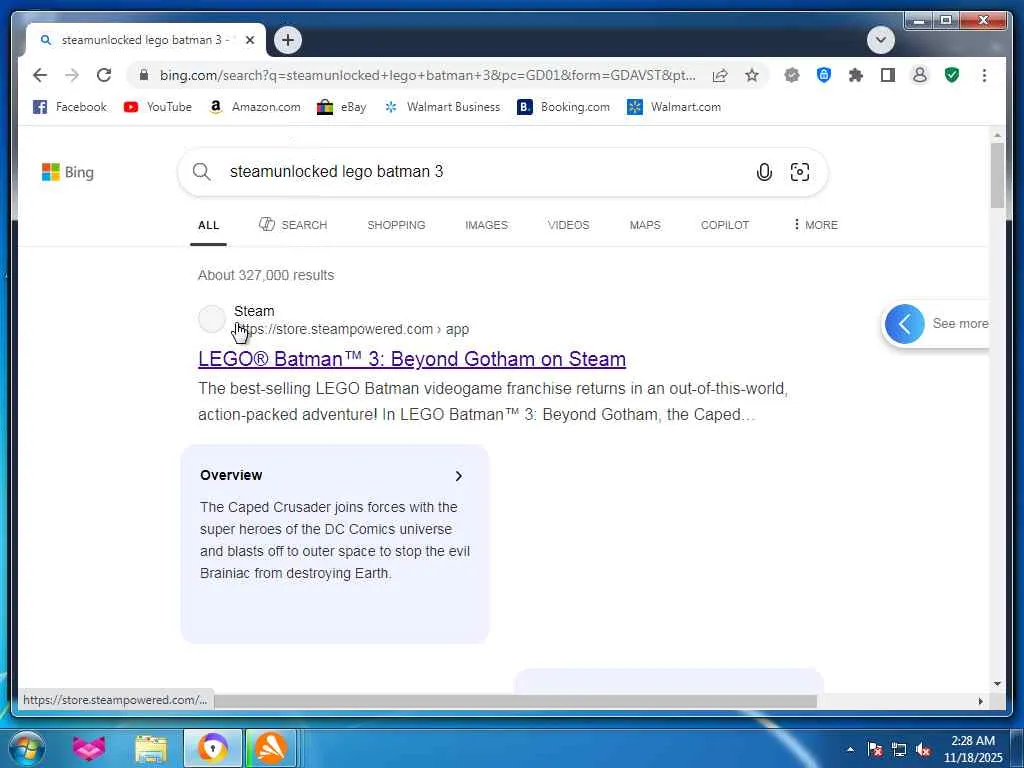
Task: Go back using the browser back arrow
Action: (x=40, y=75)
